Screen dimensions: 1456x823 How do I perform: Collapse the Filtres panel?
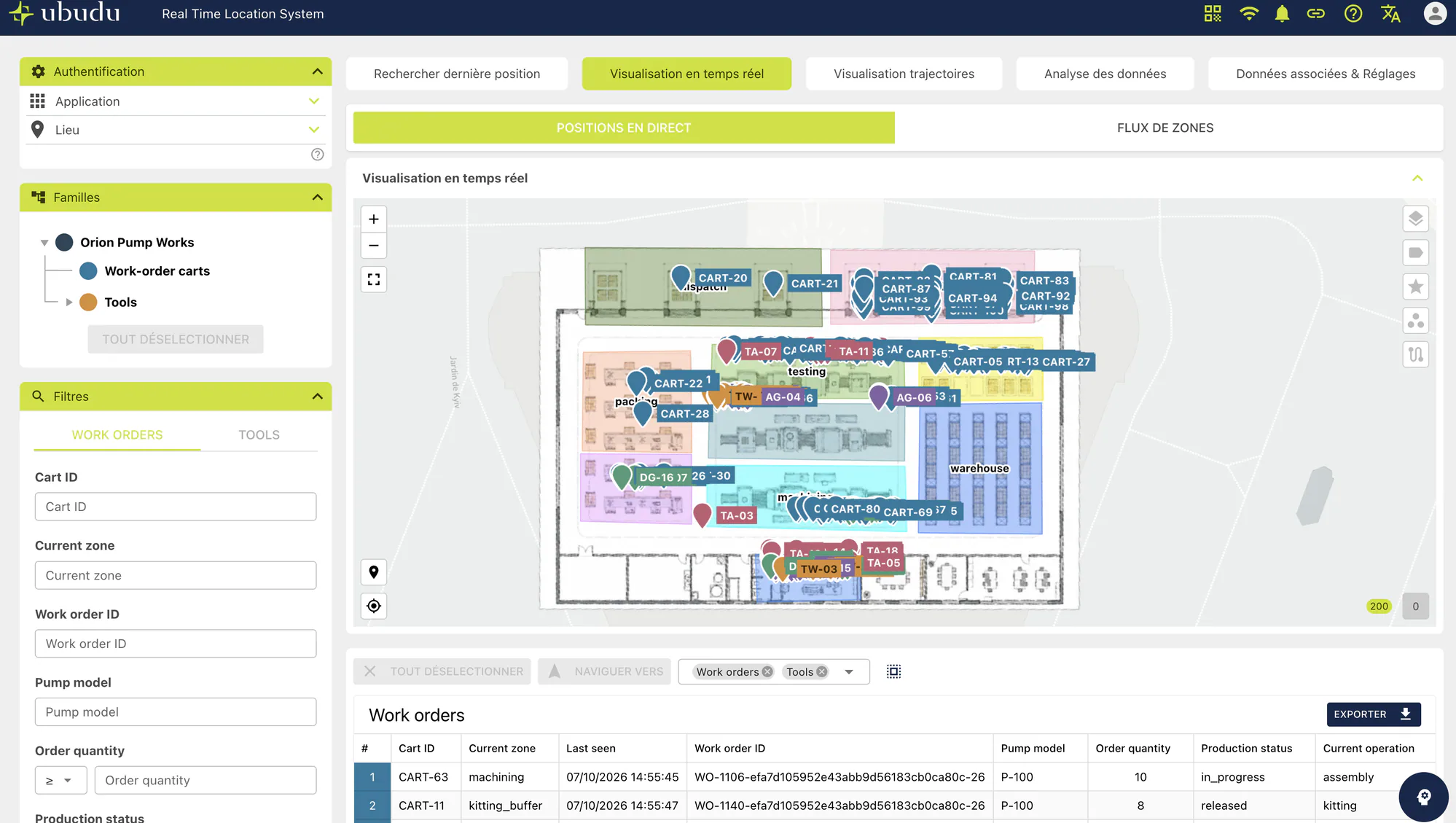pyautogui.click(x=317, y=397)
